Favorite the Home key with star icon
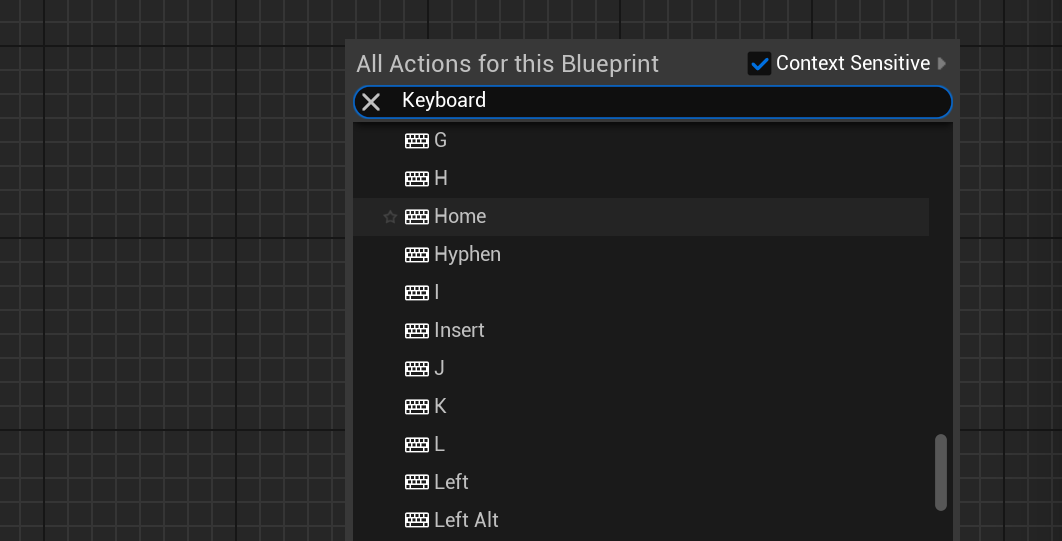1062x541 pixels. [x=390, y=217]
